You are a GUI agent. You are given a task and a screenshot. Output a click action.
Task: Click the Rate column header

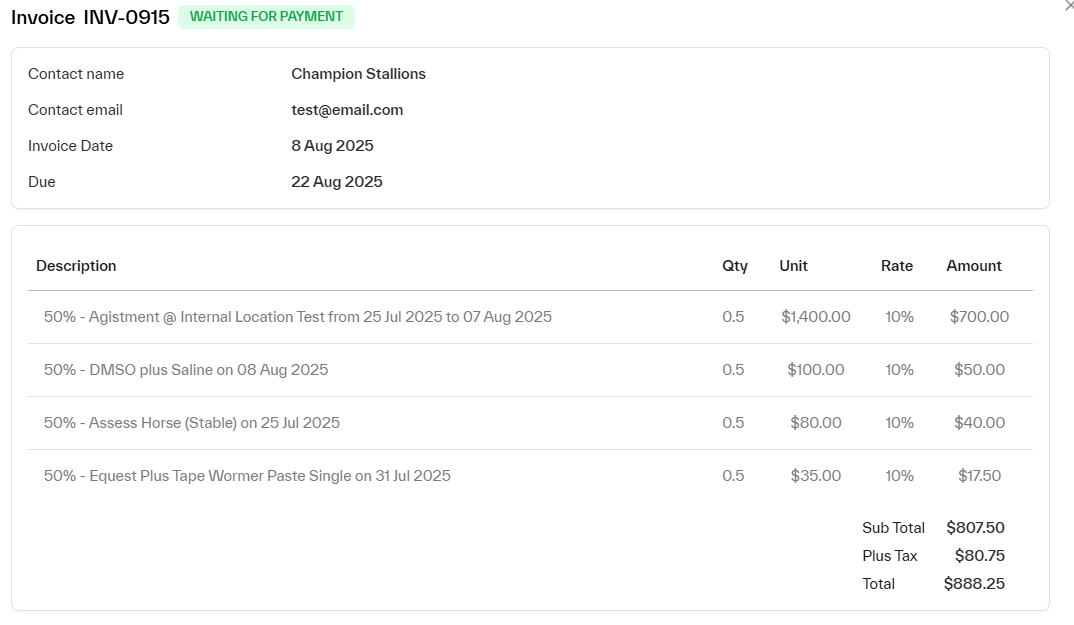[896, 266]
